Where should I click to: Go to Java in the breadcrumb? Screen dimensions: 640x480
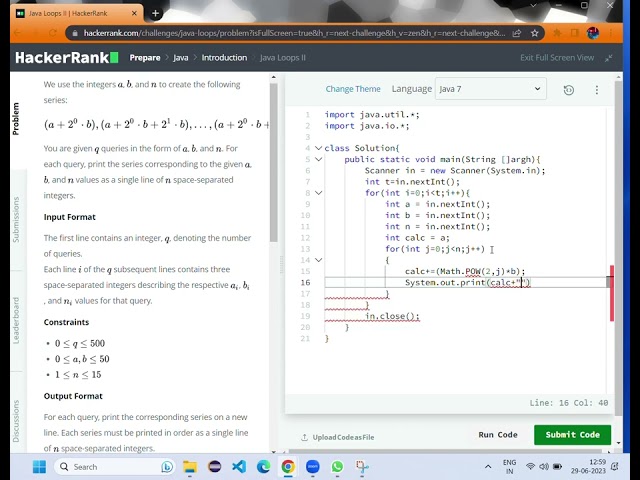click(x=180, y=58)
